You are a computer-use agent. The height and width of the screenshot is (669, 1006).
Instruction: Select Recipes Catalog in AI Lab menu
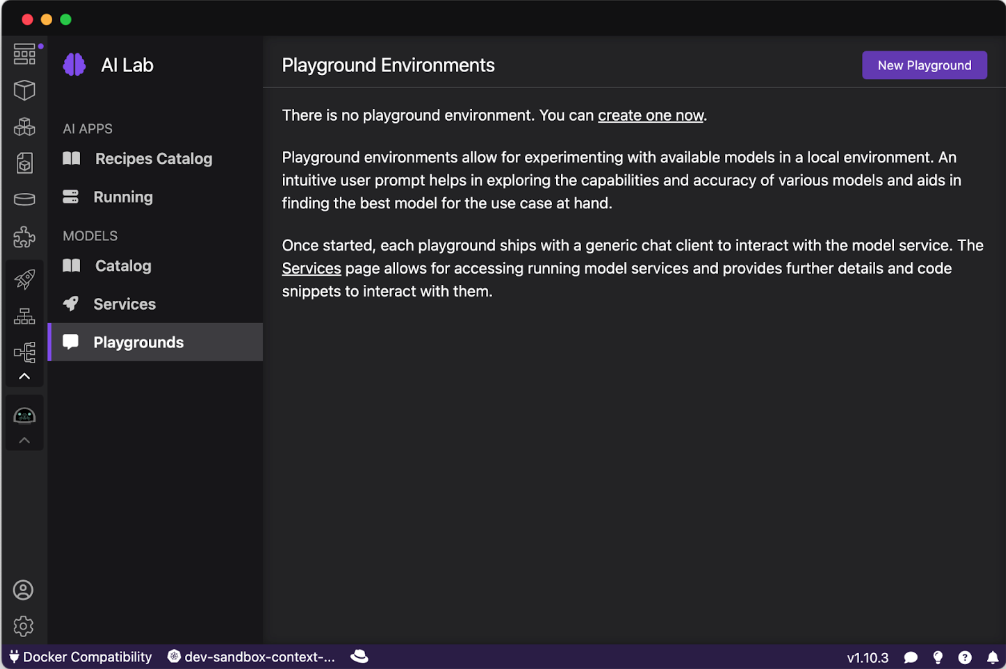[x=153, y=159]
